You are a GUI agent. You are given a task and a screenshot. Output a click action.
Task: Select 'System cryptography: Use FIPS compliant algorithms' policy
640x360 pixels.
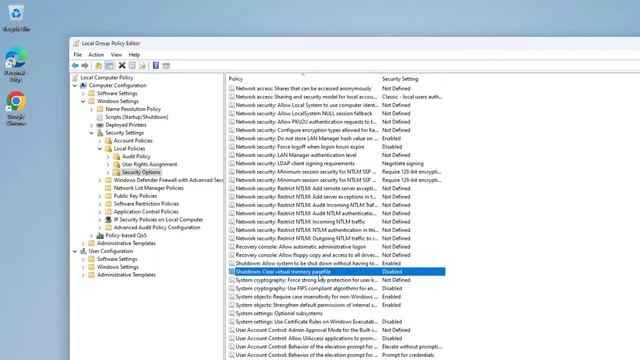pyautogui.click(x=306, y=289)
